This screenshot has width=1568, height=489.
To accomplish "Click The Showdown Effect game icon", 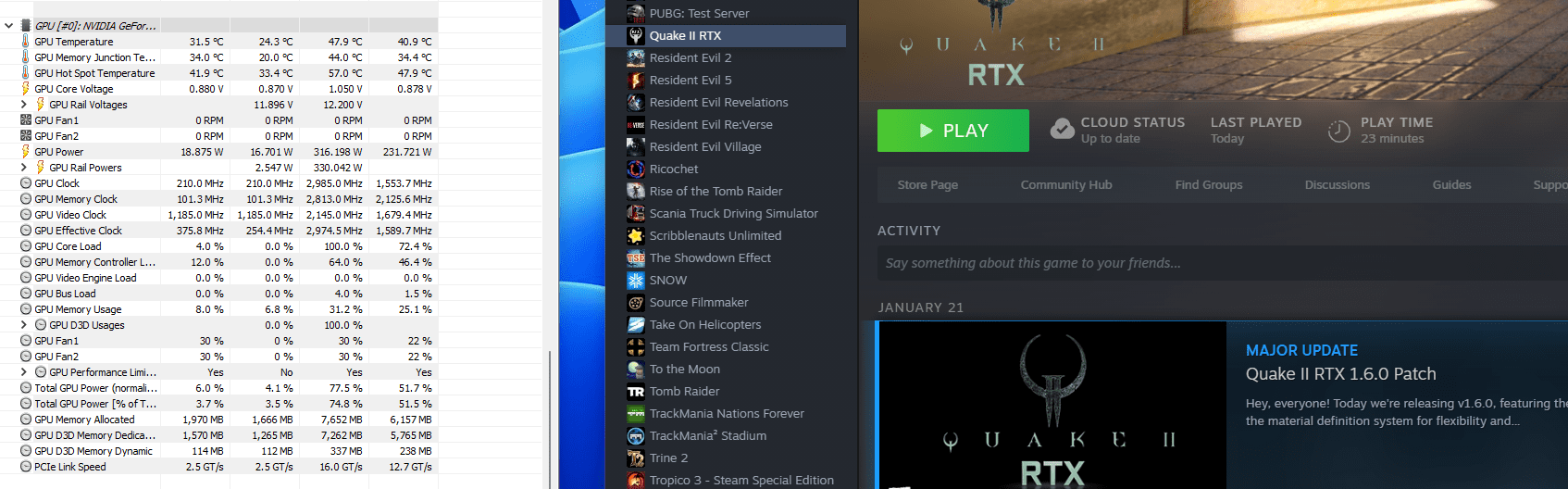I will 636,257.
